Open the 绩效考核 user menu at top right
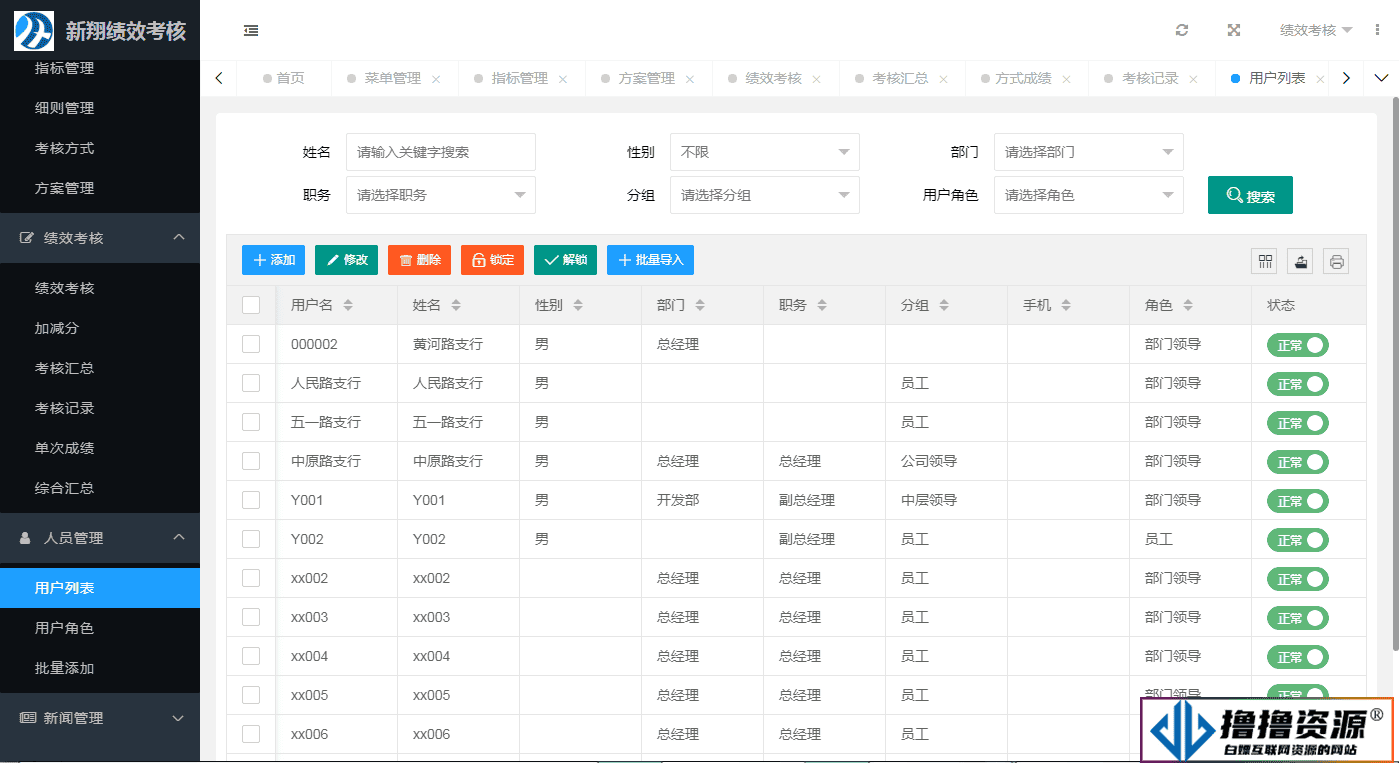This screenshot has width=1399, height=763. 1316,30
